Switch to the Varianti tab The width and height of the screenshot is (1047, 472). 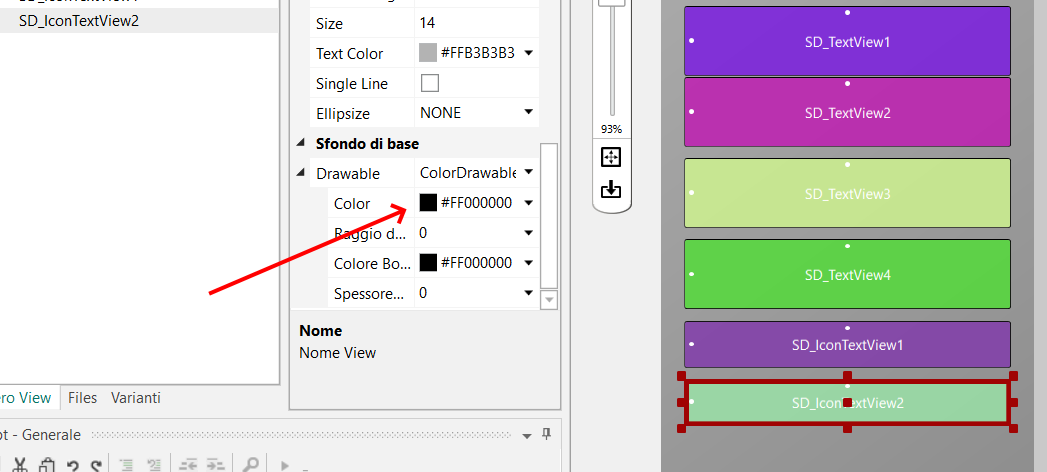pos(135,398)
